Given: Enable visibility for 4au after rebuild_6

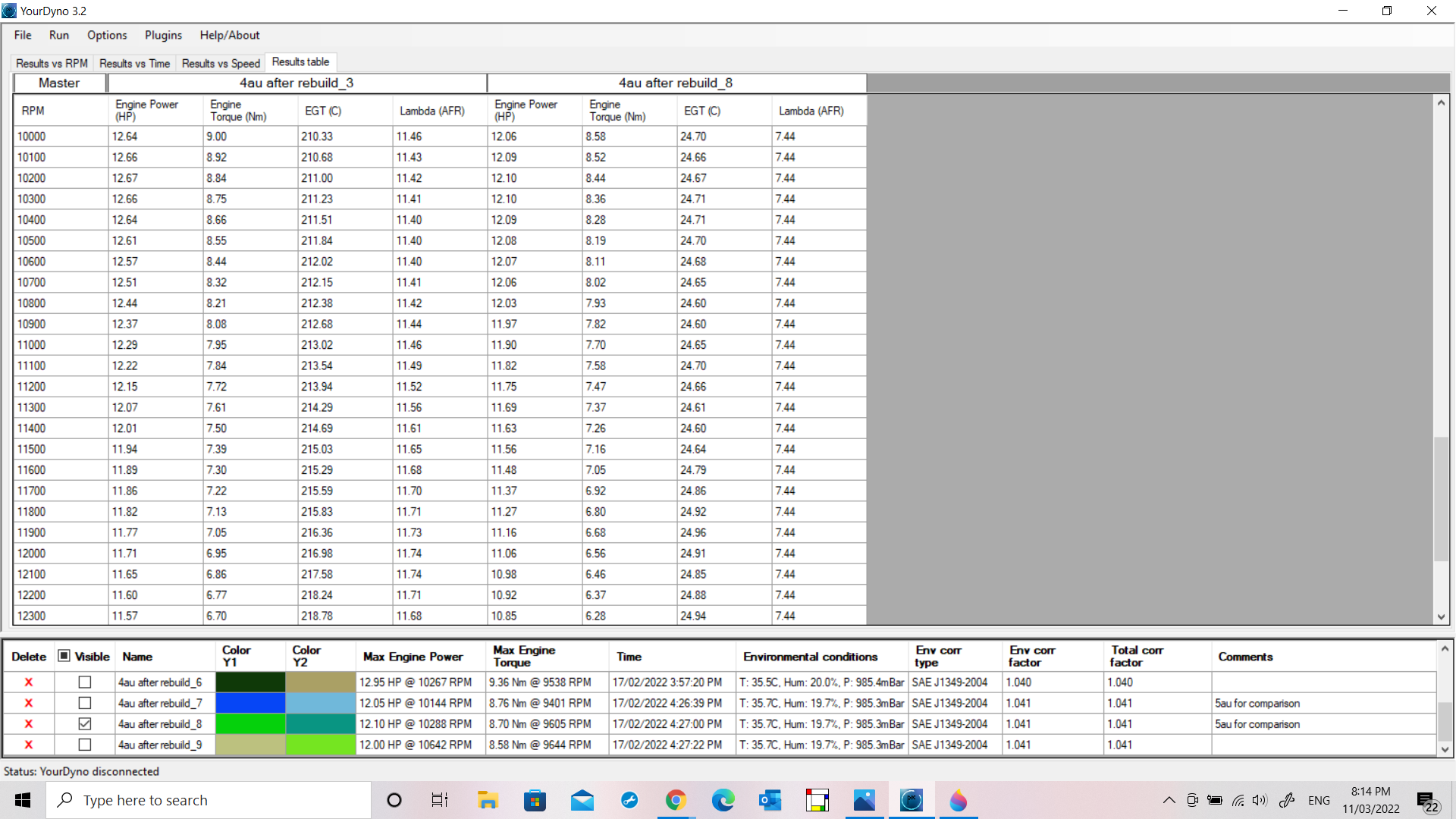Looking at the screenshot, I should 85,682.
